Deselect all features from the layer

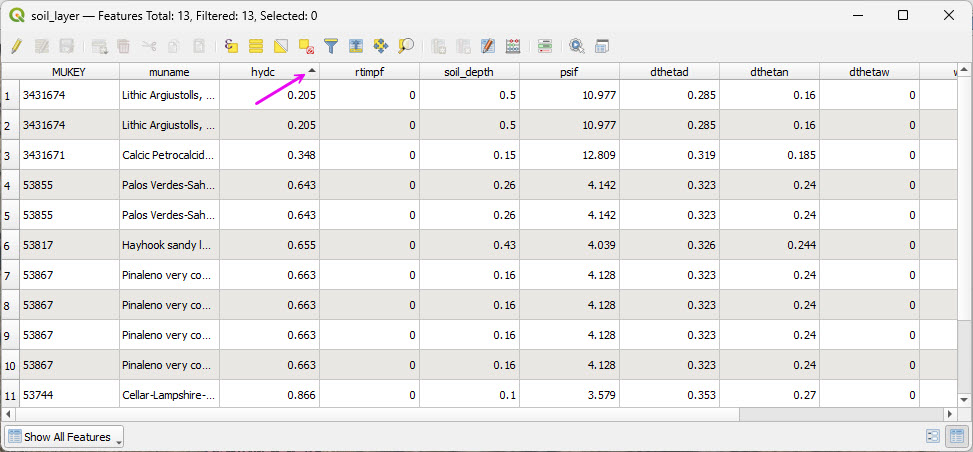(x=306, y=46)
